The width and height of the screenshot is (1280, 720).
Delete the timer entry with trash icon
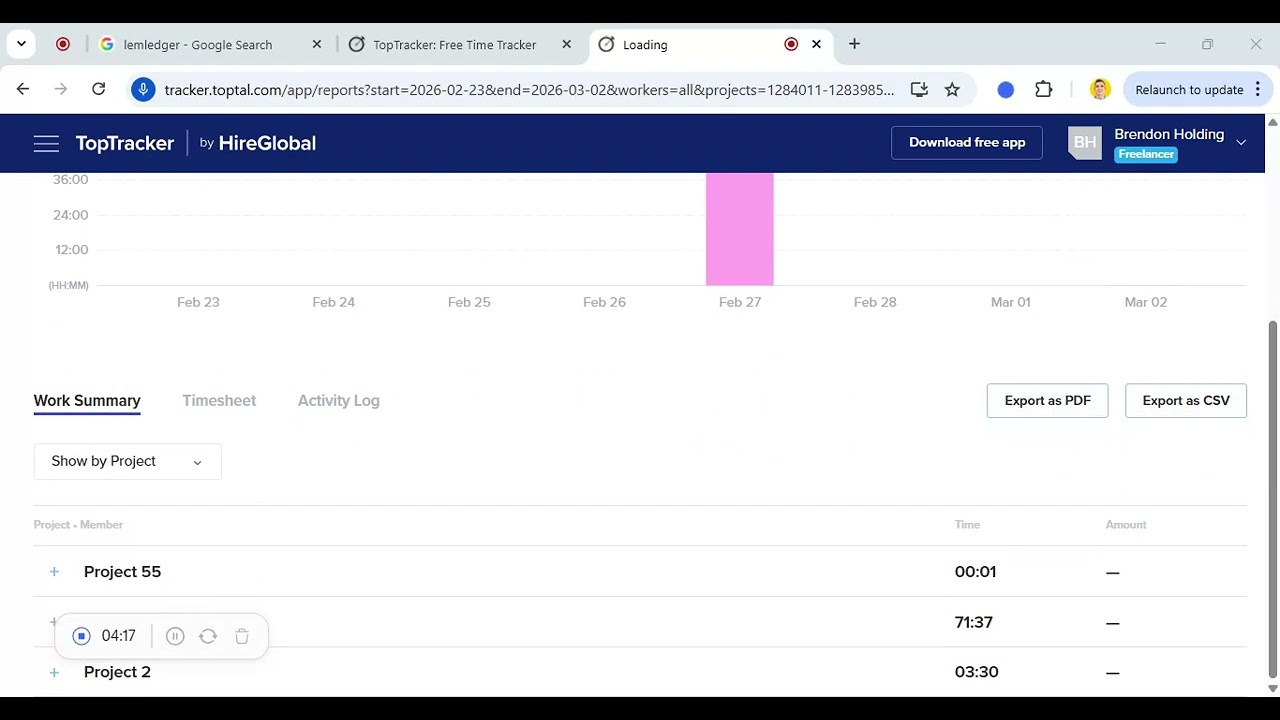(x=241, y=636)
